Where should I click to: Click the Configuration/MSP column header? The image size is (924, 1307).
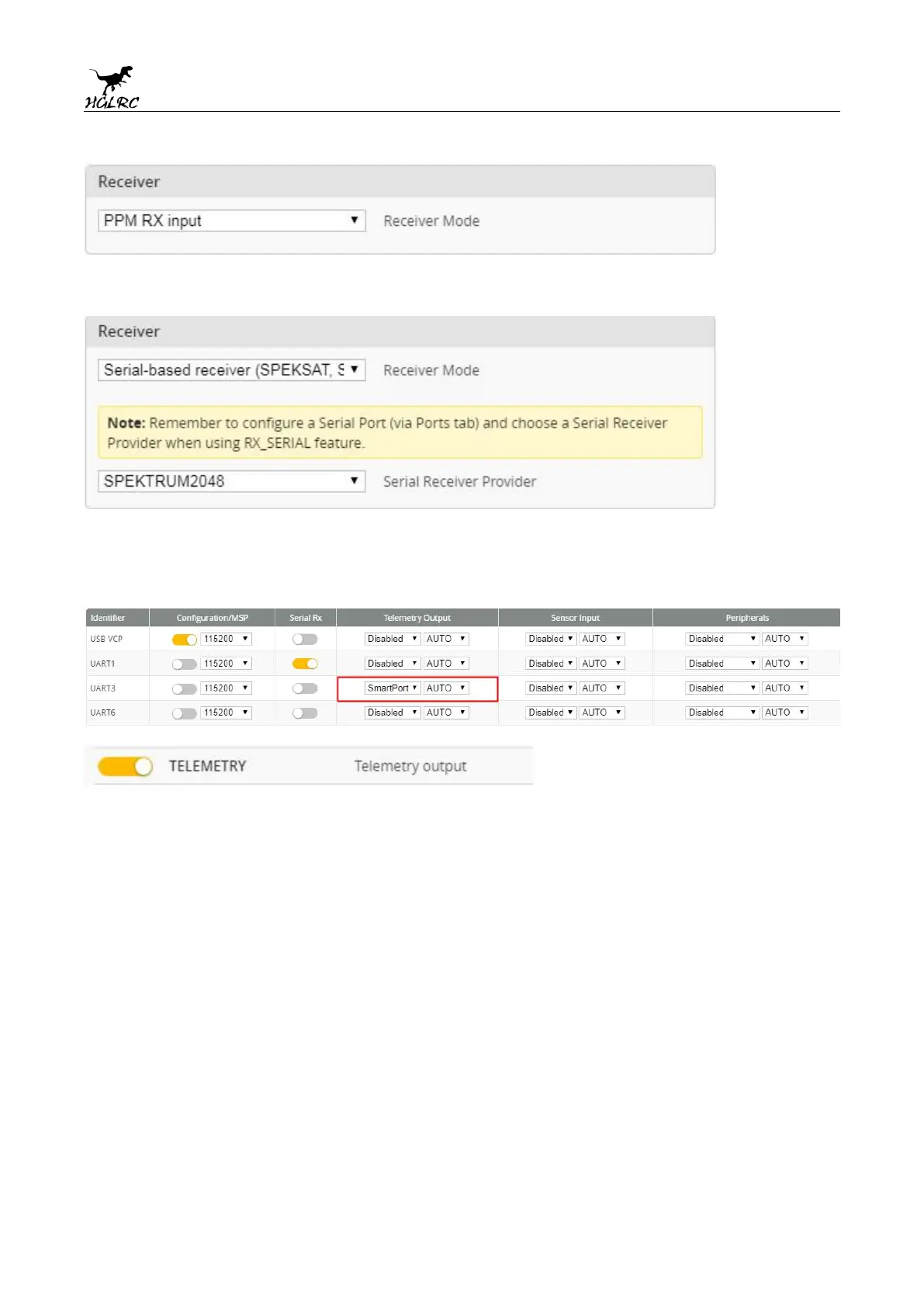pyautogui.click(x=212, y=618)
